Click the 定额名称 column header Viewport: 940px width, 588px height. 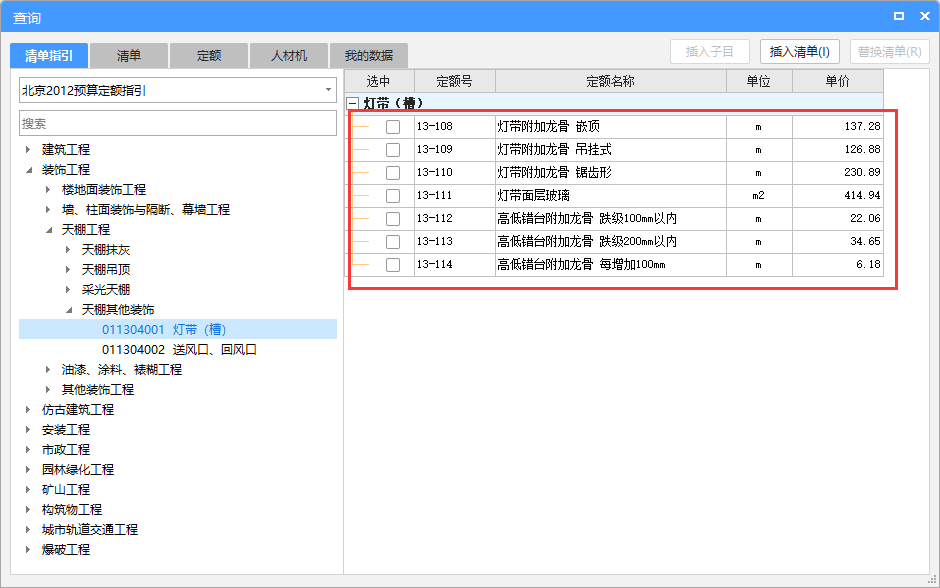[x=611, y=81]
